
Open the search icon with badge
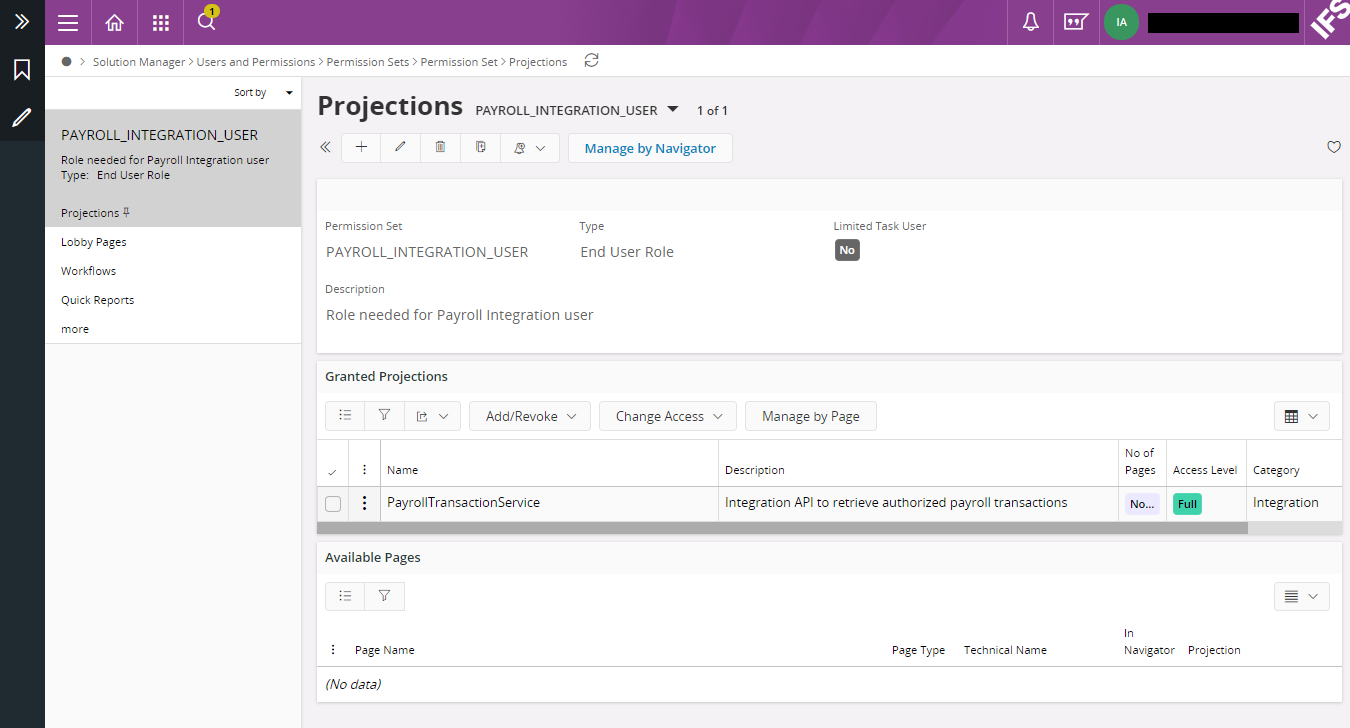[x=207, y=20]
